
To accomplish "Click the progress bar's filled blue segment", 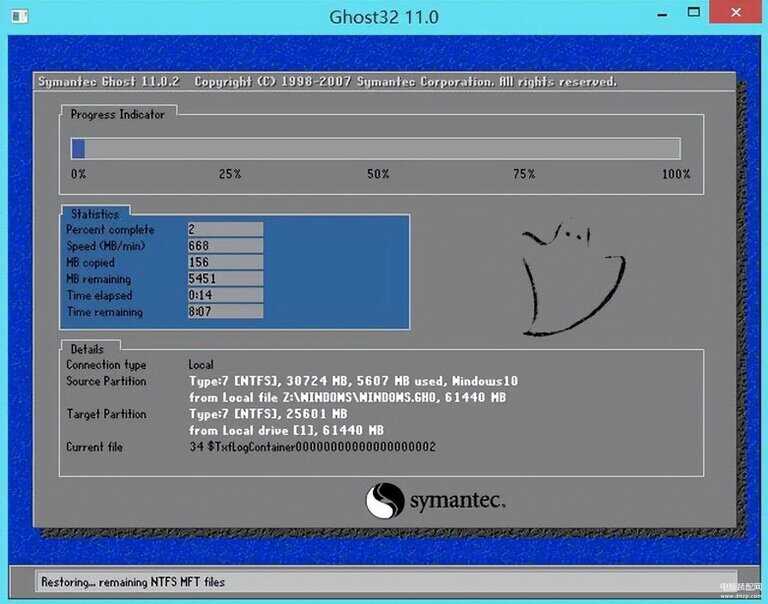I will [x=78, y=149].
